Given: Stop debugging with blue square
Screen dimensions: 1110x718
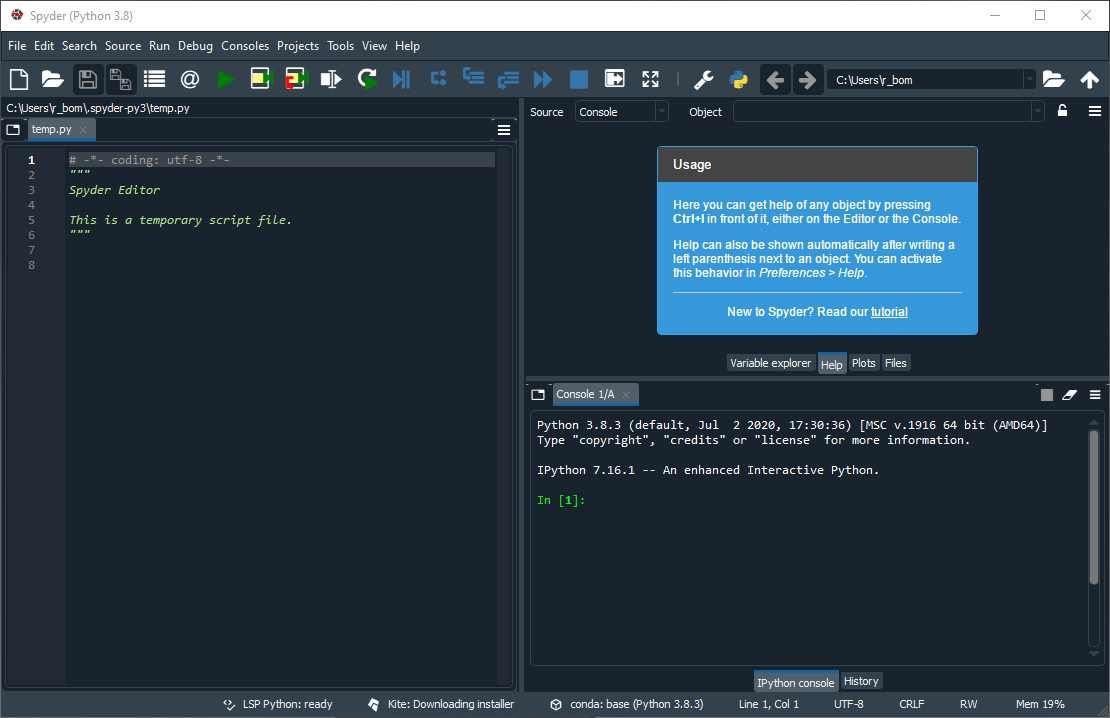Looking at the screenshot, I should tap(579, 79).
